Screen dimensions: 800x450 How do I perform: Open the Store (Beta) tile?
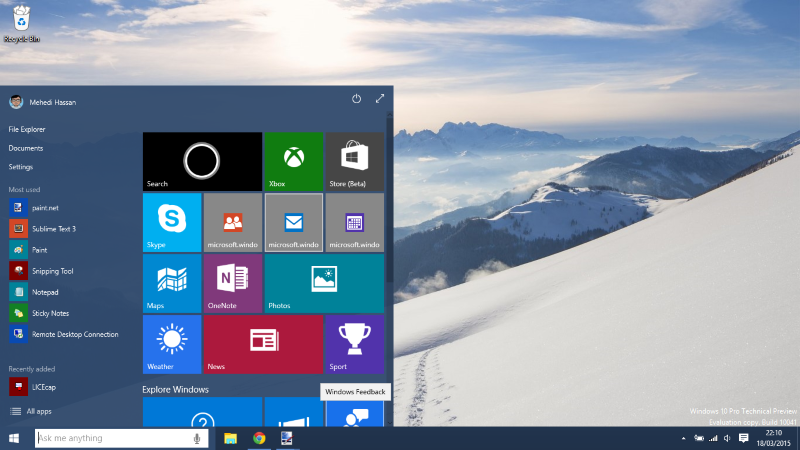point(354,161)
